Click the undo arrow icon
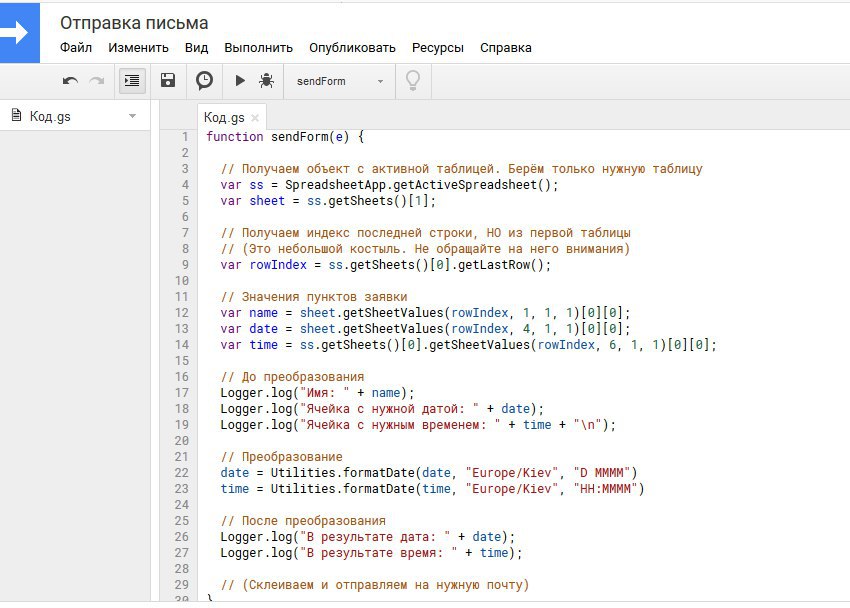Image resolution: width=850 pixels, height=608 pixels. coord(69,81)
